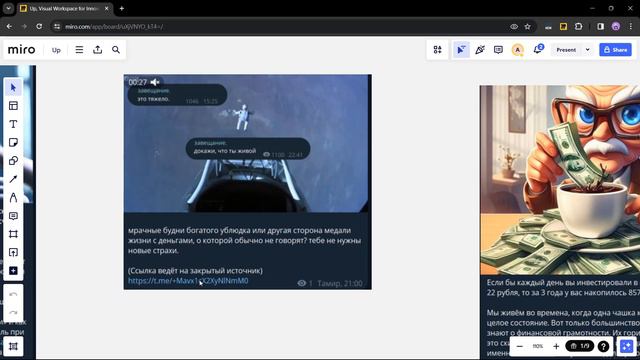Open the browser side panel icon

600,27
